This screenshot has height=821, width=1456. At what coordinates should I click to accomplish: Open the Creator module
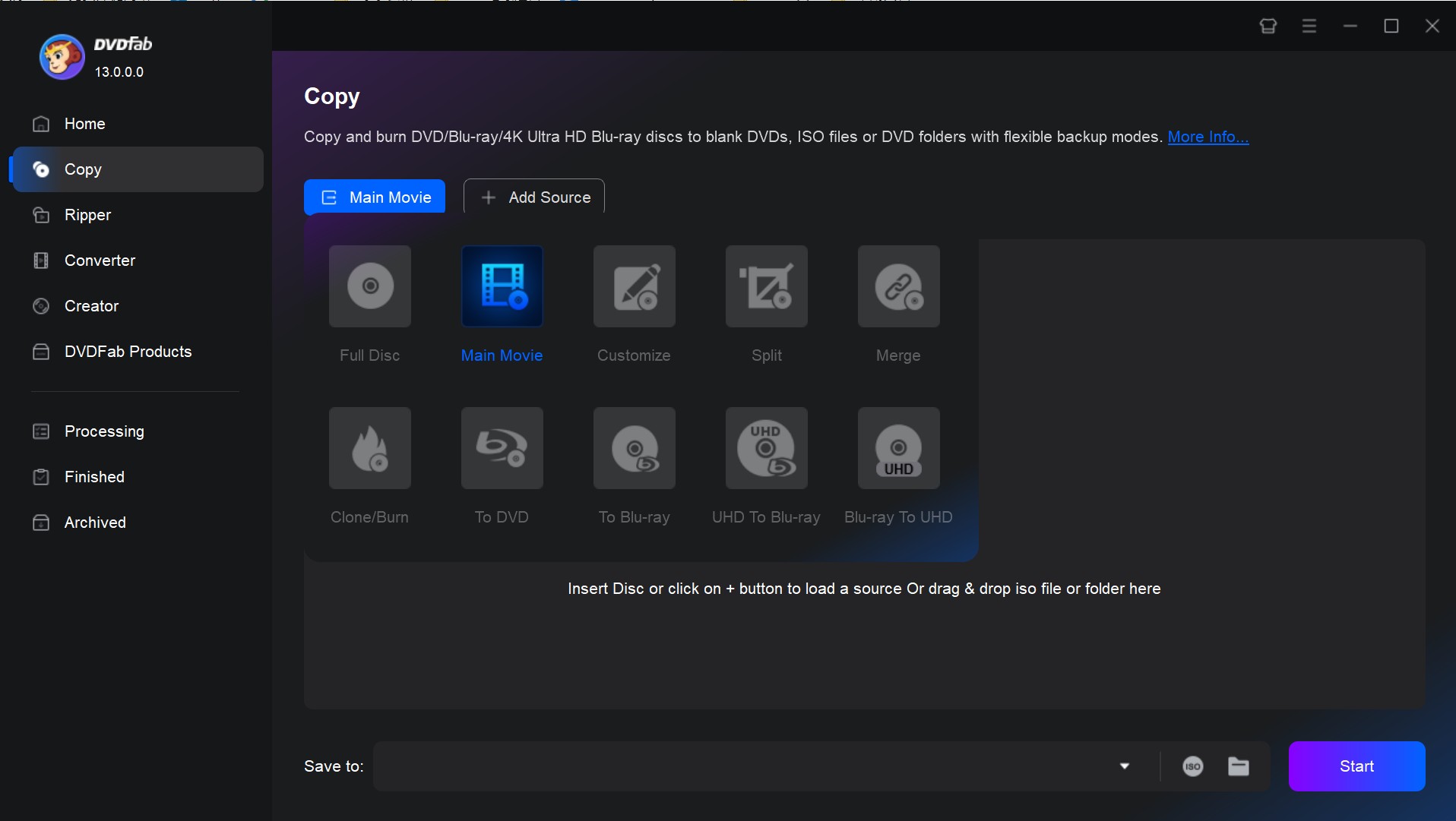[x=90, y=306]
